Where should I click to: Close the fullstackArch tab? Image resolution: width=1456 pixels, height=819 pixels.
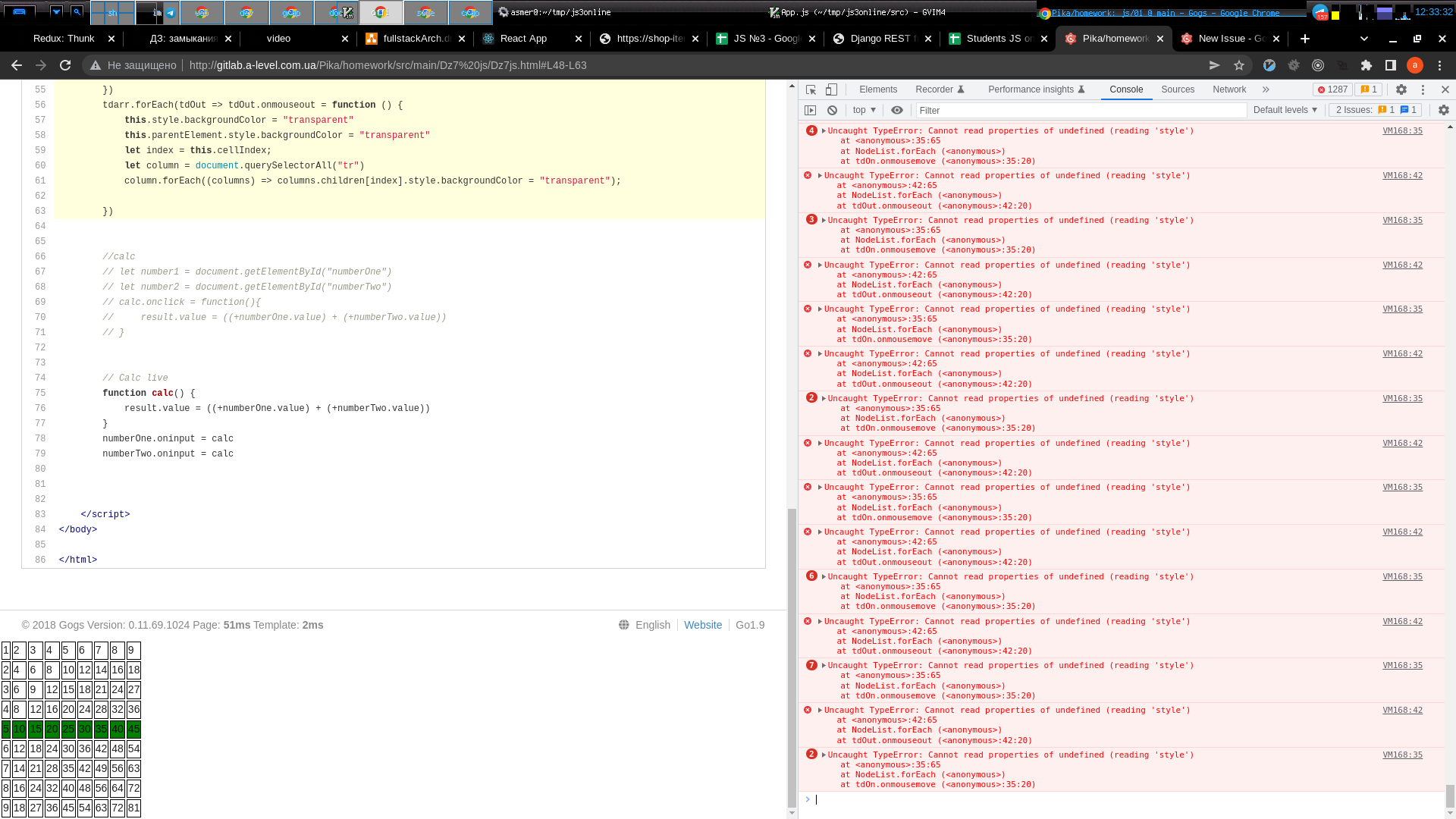[x=462, y=39]
